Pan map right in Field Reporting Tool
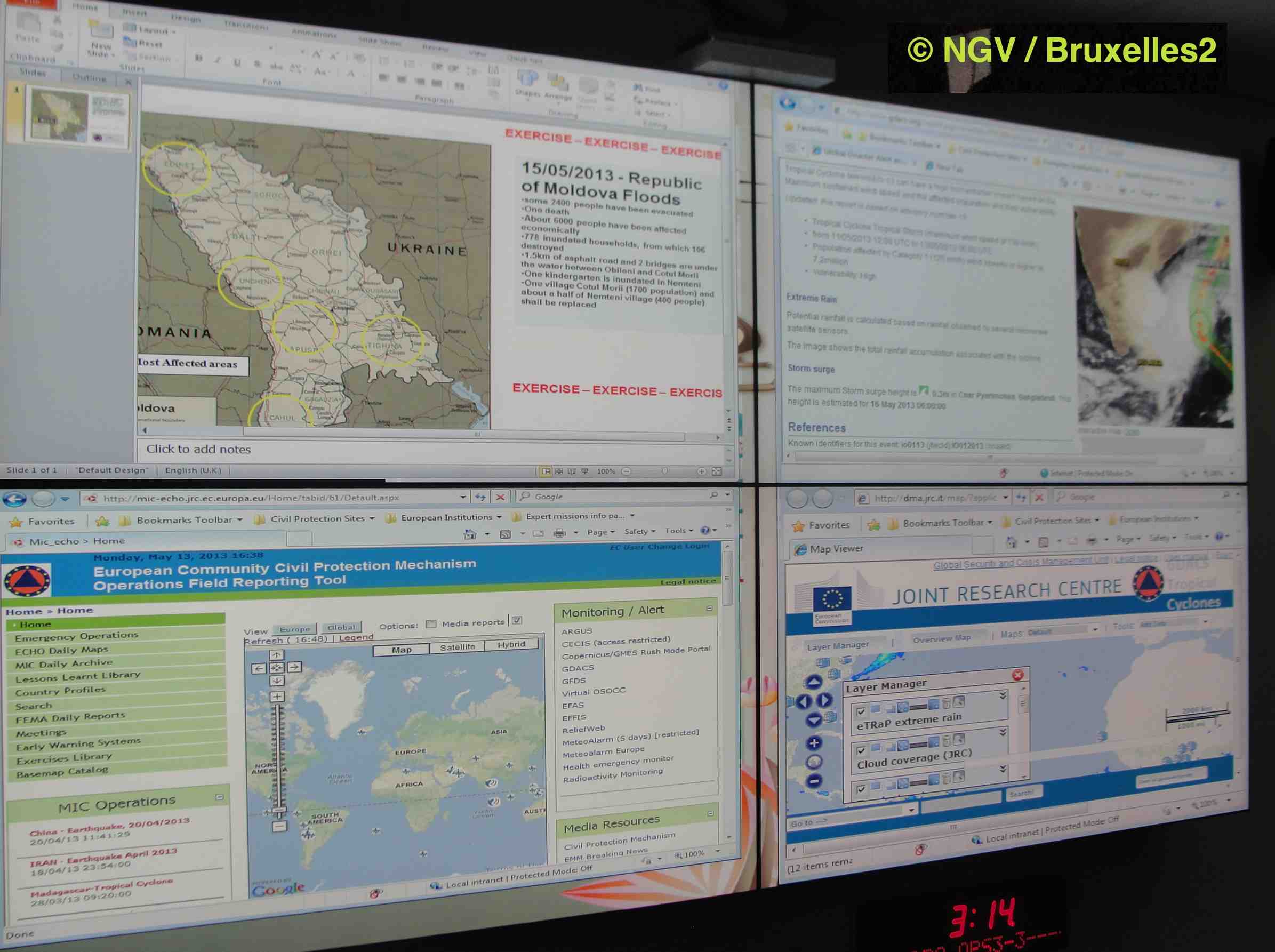Screen dimensions: 1275x952 (294, 667)
